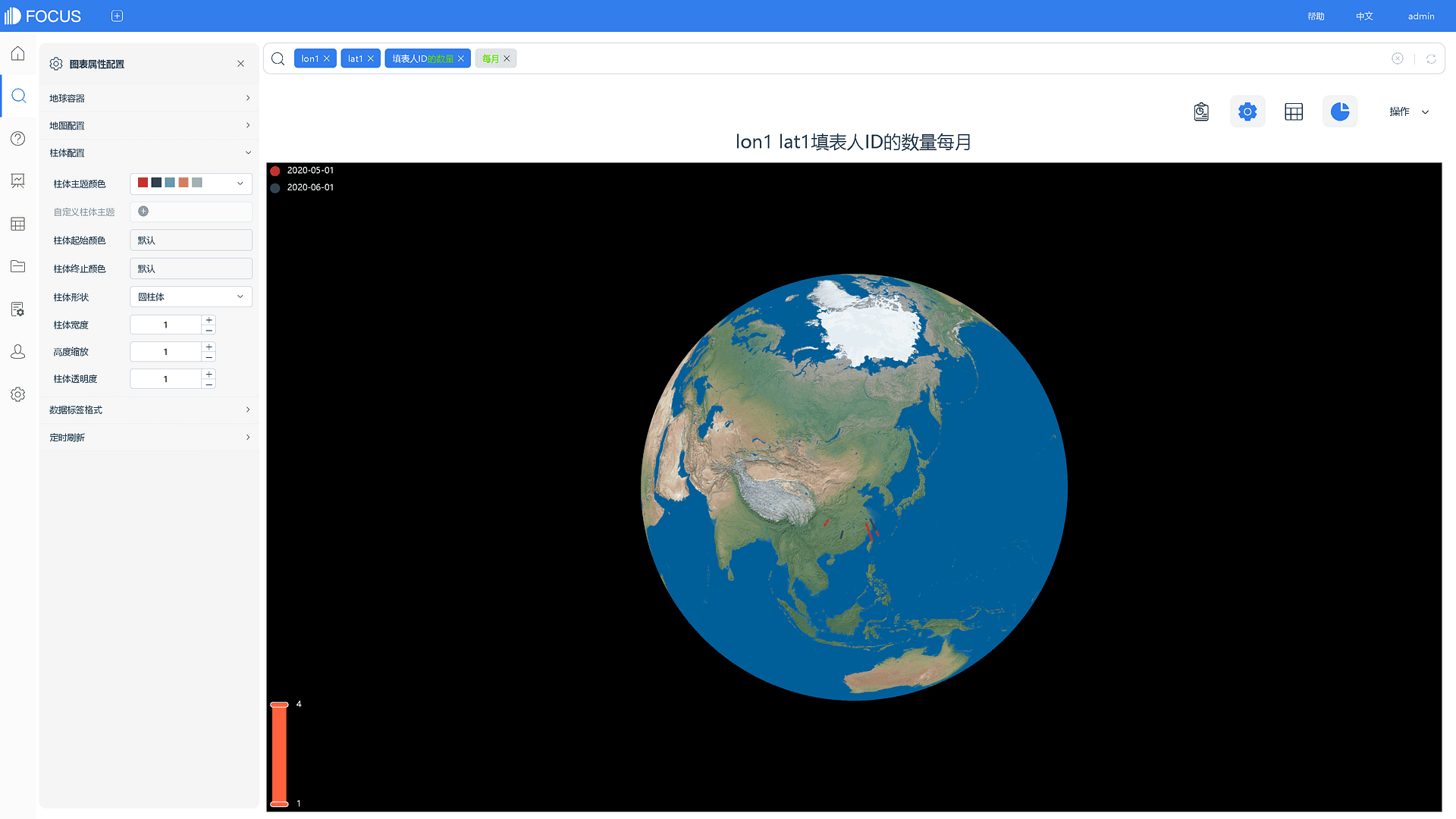Image resolution: width=1456 pixels, height=819 pixels.
Task: Open the user management sidebar icon
Action: pyautogui.click(x=18, y=352)
